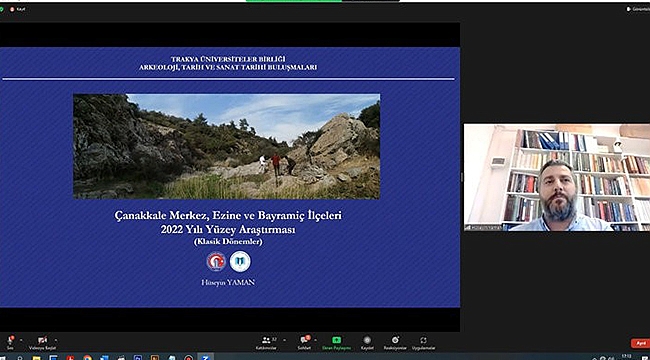Click the Kayıt recording indicator at top

pos(18,9)
